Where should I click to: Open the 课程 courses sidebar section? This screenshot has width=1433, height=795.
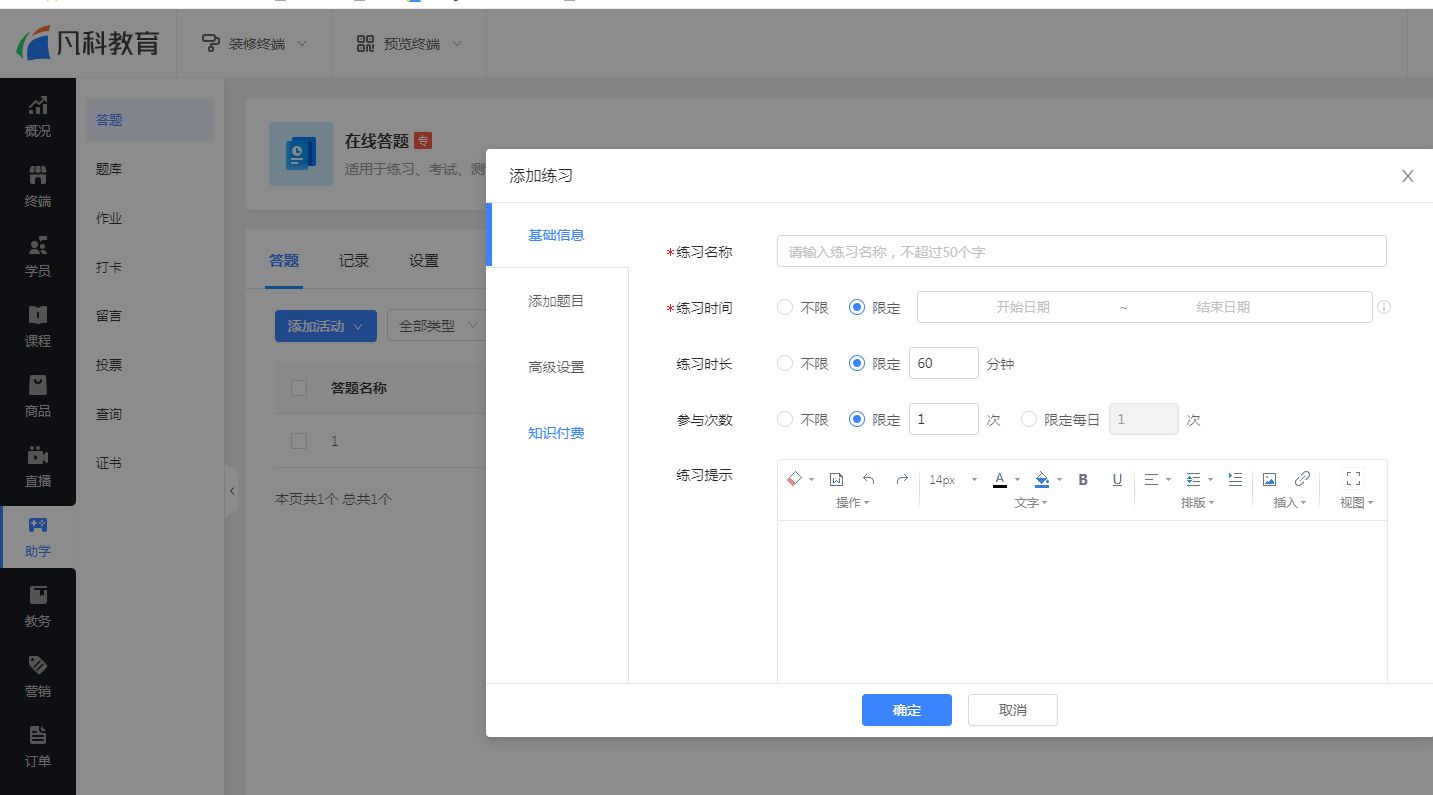(38, 327)
